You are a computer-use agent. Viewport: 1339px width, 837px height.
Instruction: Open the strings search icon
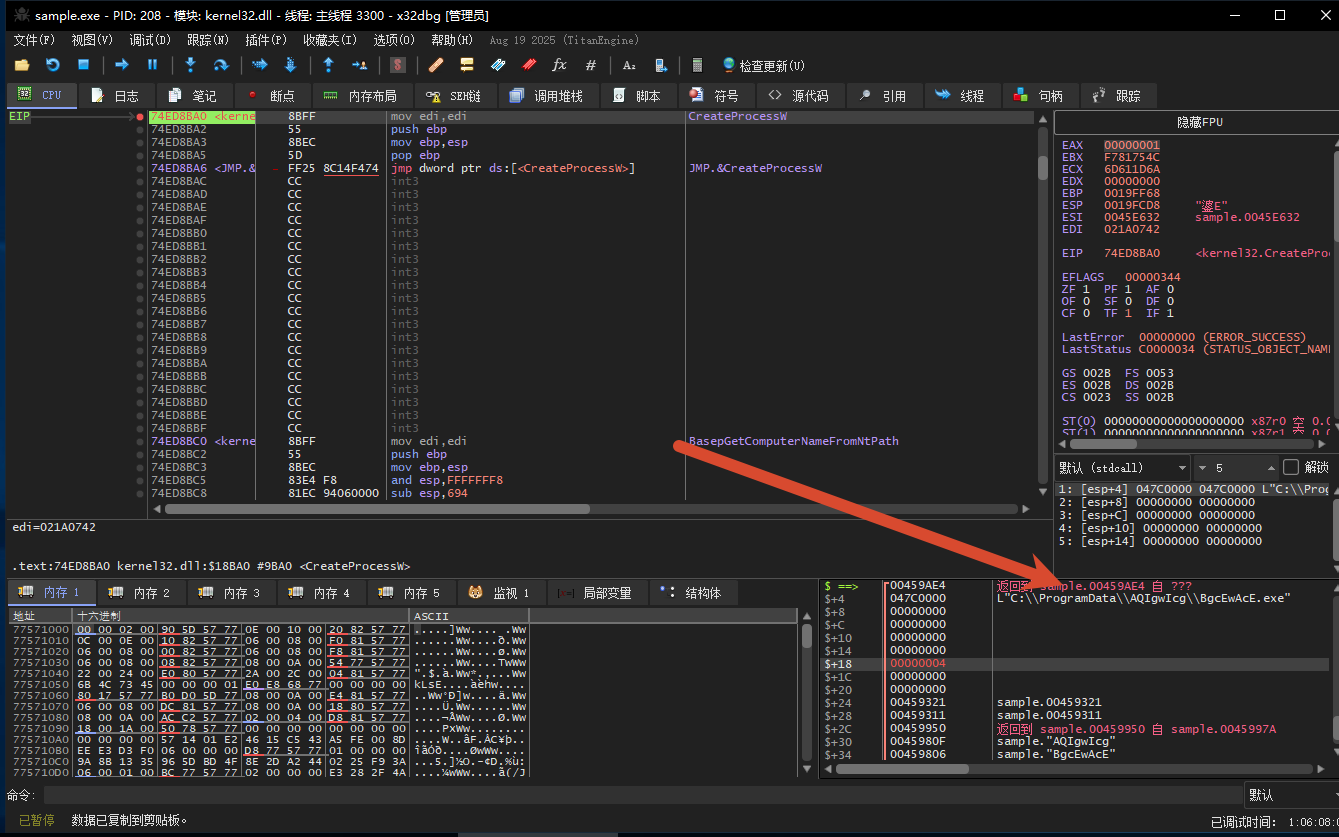(629, 65)
